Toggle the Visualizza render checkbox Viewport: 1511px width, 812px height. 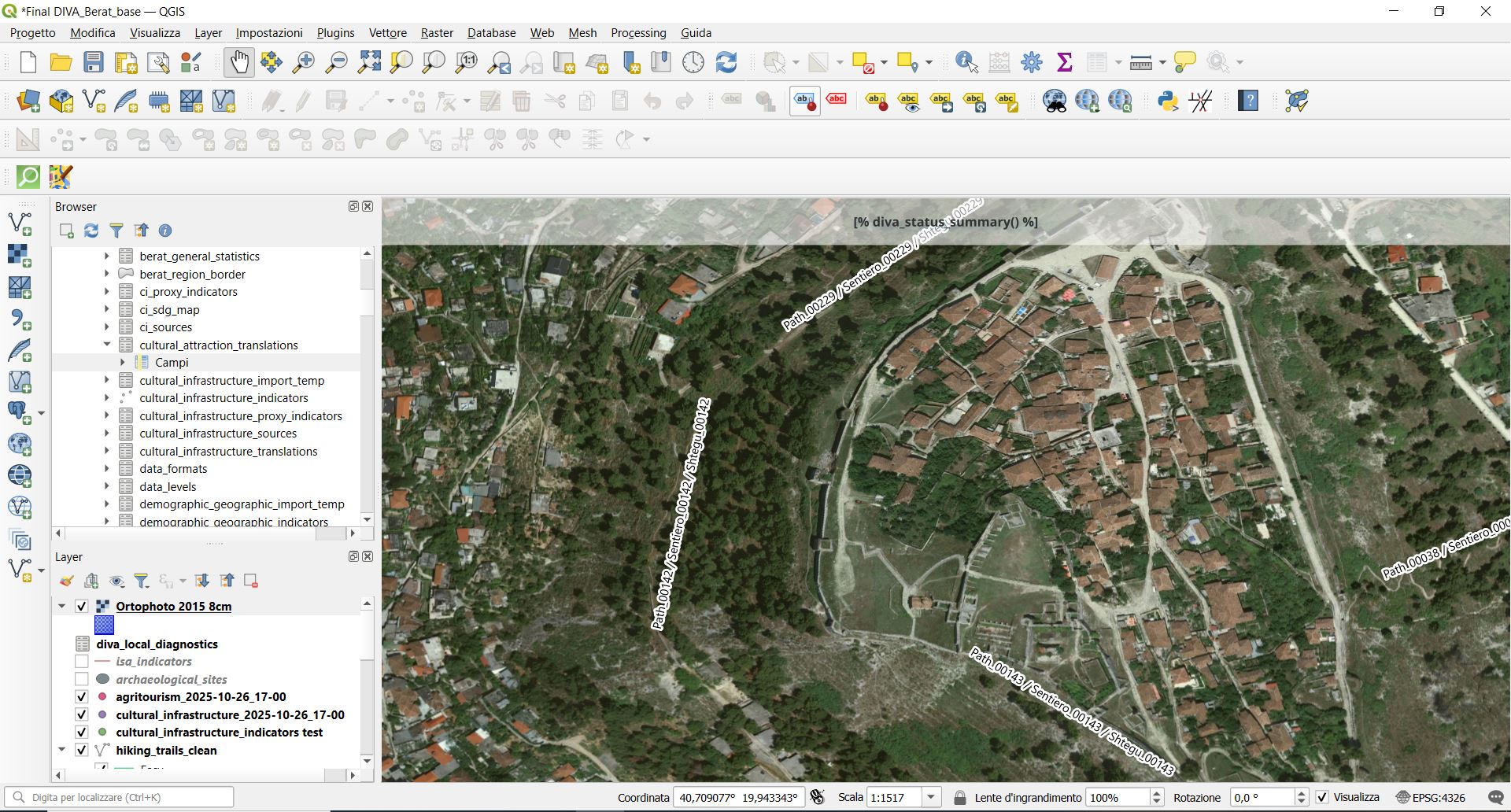point(1322,797)
